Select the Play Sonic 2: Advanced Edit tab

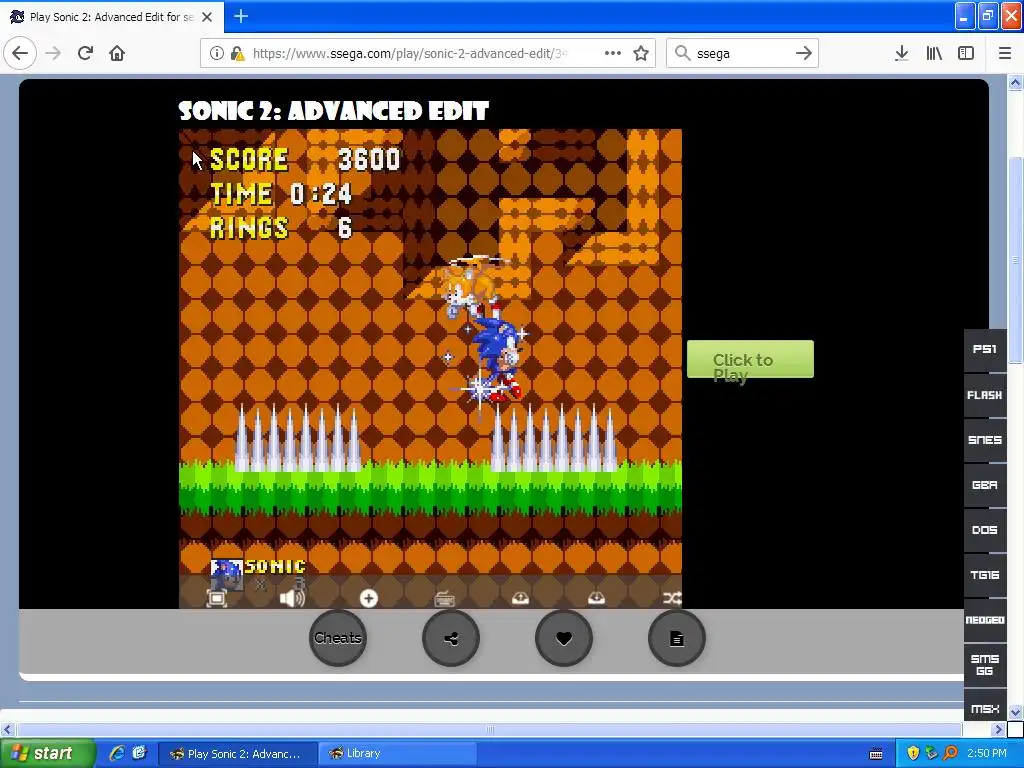112,17
